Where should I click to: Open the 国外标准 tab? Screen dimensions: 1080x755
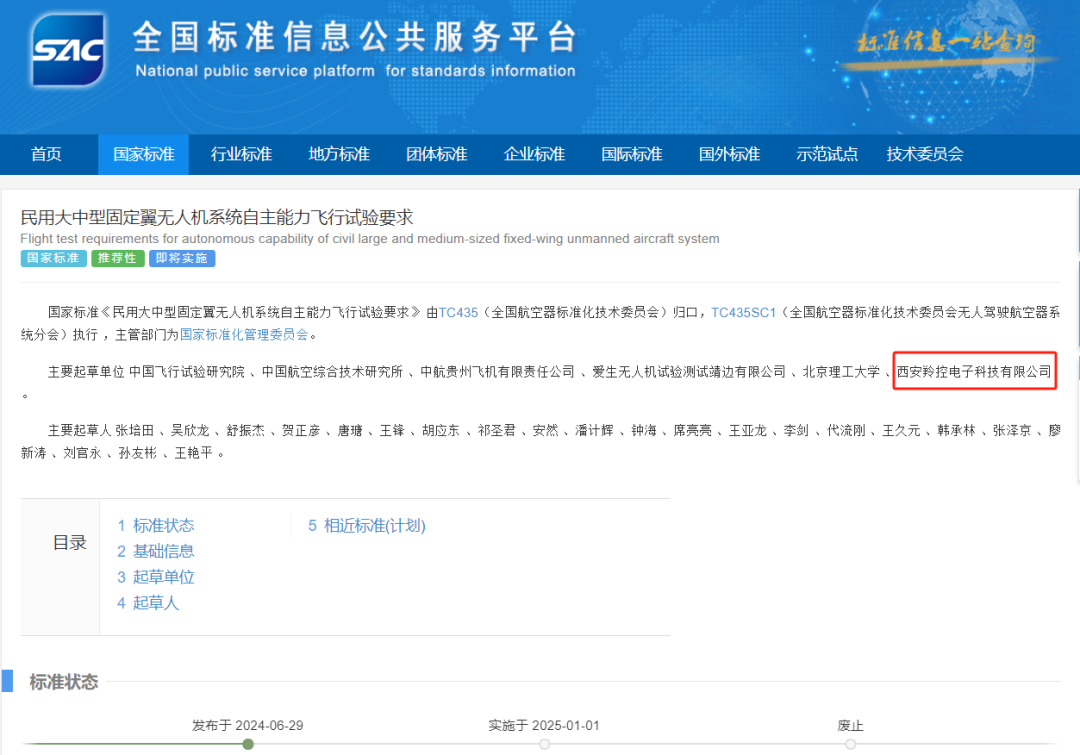pyautogui.click(x=729, y=154)
